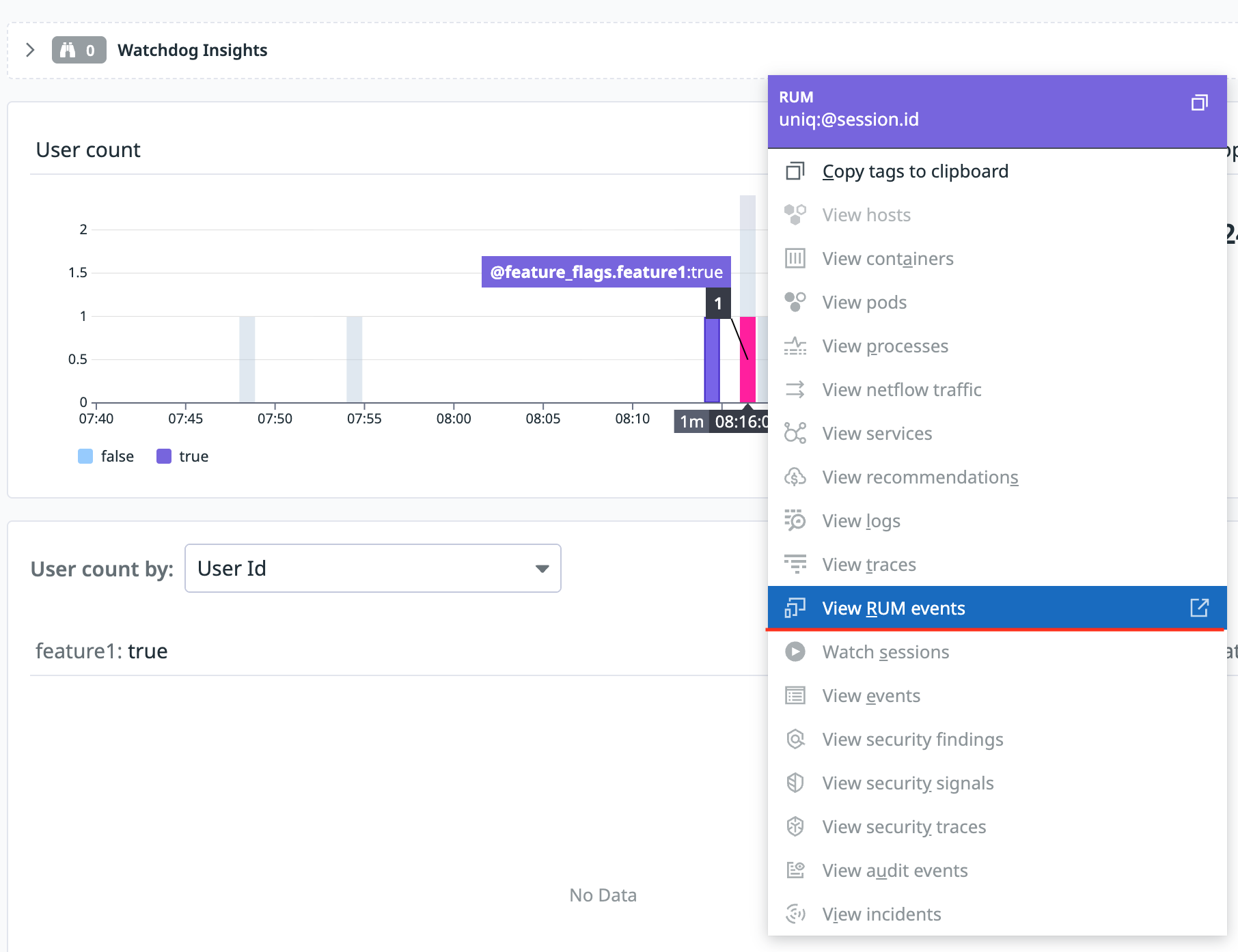The width and height of the screenshot is (1238, 952).
Task: Click the pink bar in User count chart
Action: click(x=747, y=360)
